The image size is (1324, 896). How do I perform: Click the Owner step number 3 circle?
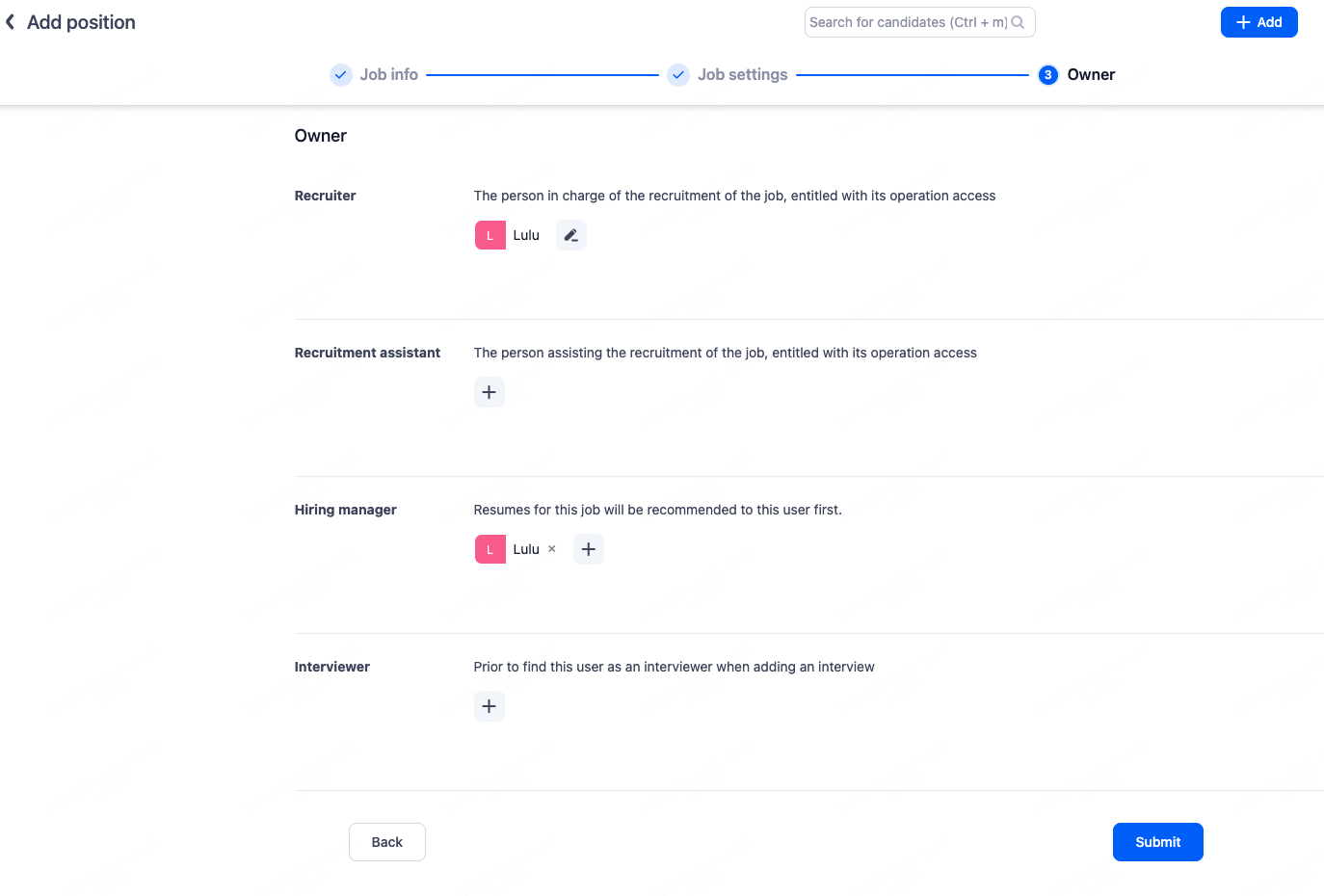tap(1048, 75)
